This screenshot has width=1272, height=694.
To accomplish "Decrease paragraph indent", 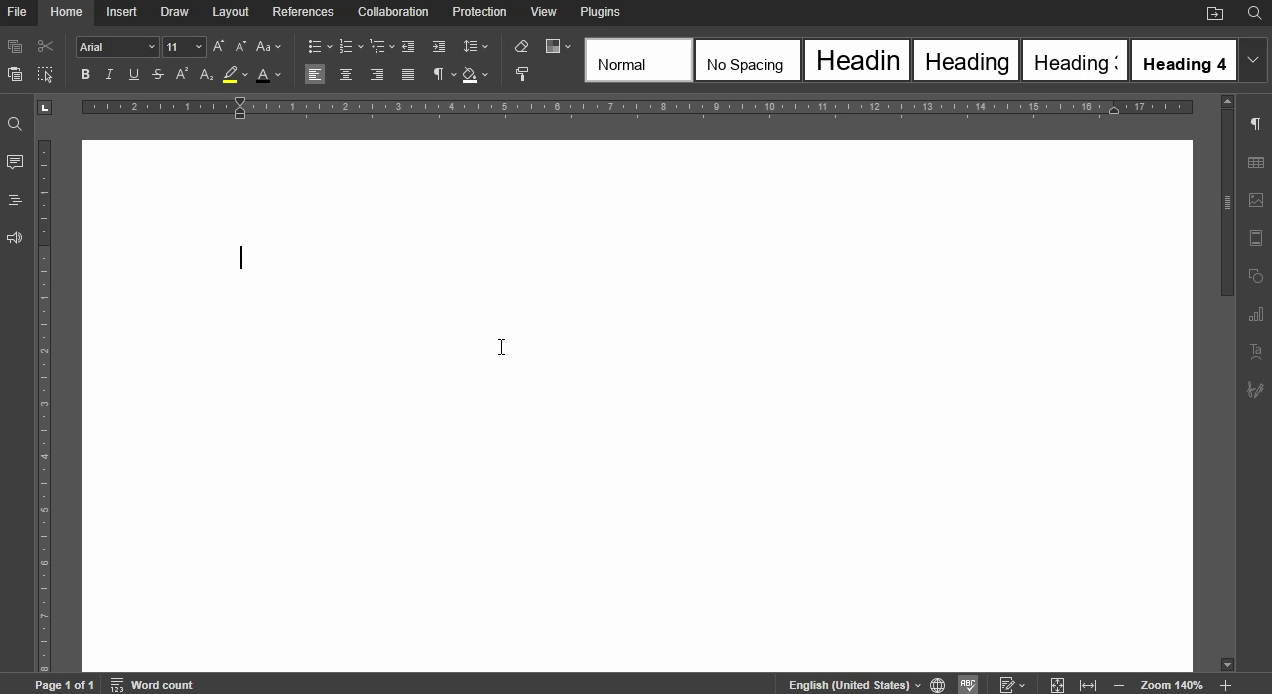I will [x=408, y=47].
